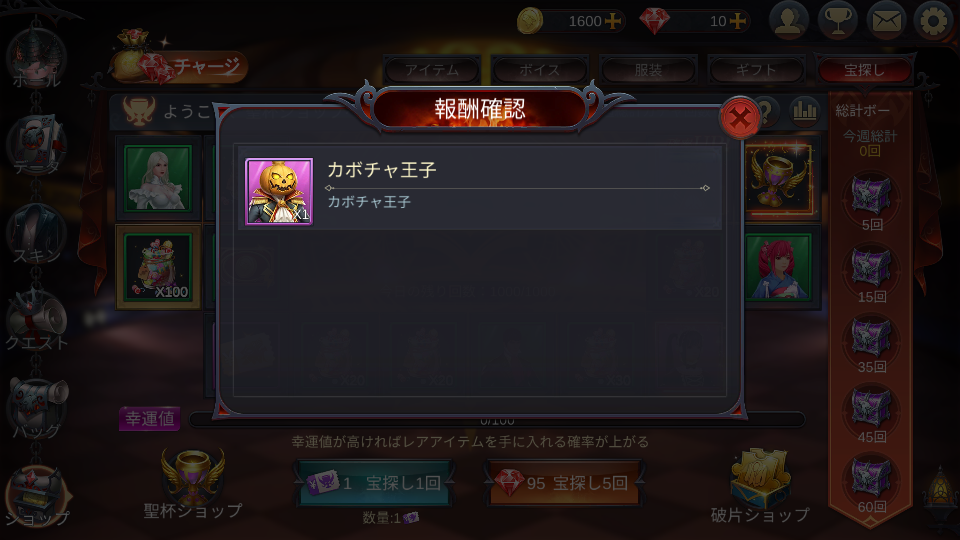Add gold coins with plus icon
This screenshot has height=540, width=960.
(x=612, y=21)
